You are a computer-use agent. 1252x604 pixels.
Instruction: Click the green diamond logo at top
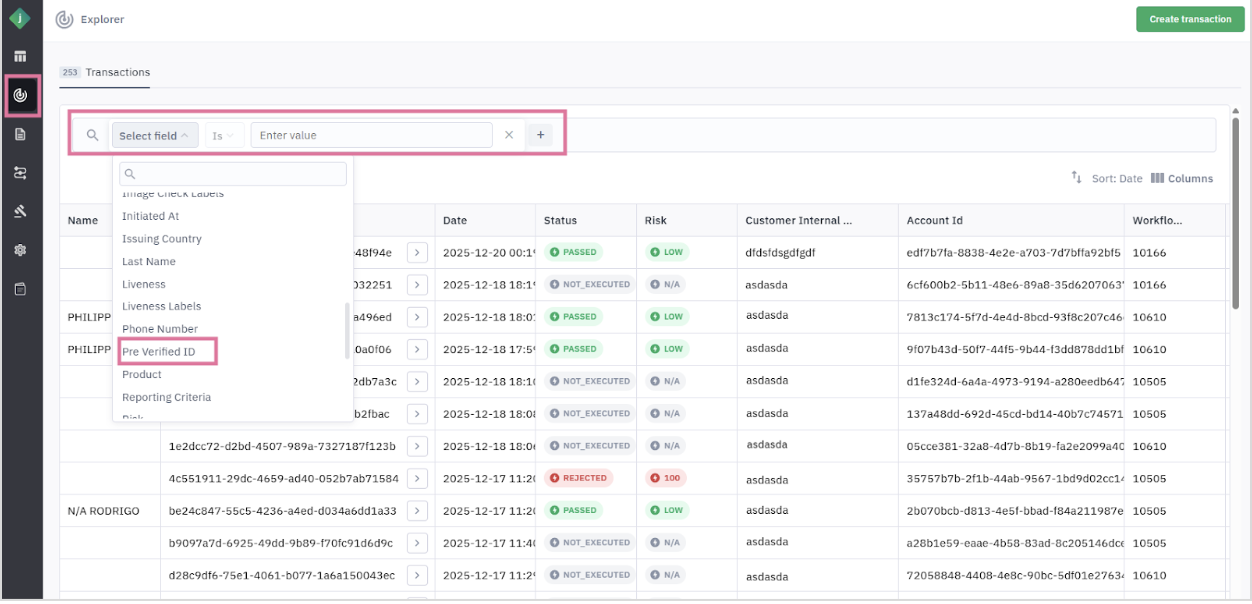coord(20,18)
